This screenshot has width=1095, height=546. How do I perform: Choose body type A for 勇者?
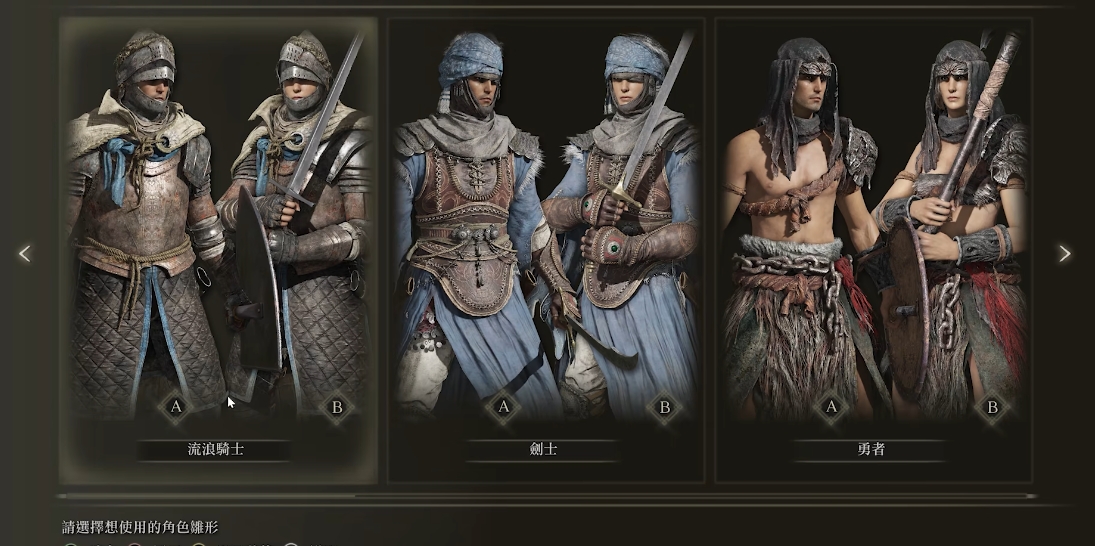point(830,407)
